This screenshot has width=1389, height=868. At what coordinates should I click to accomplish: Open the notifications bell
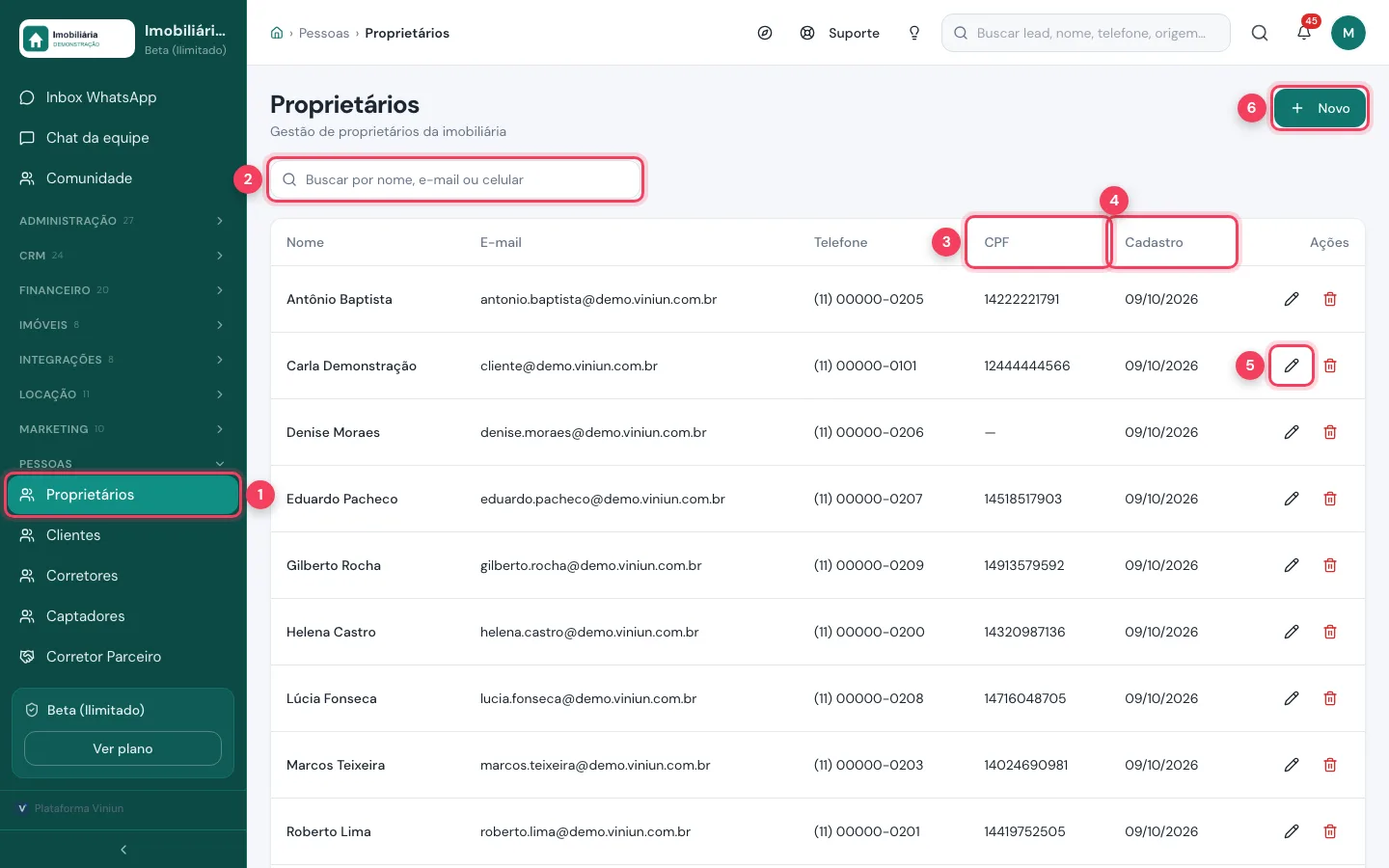coord(1304,33)
